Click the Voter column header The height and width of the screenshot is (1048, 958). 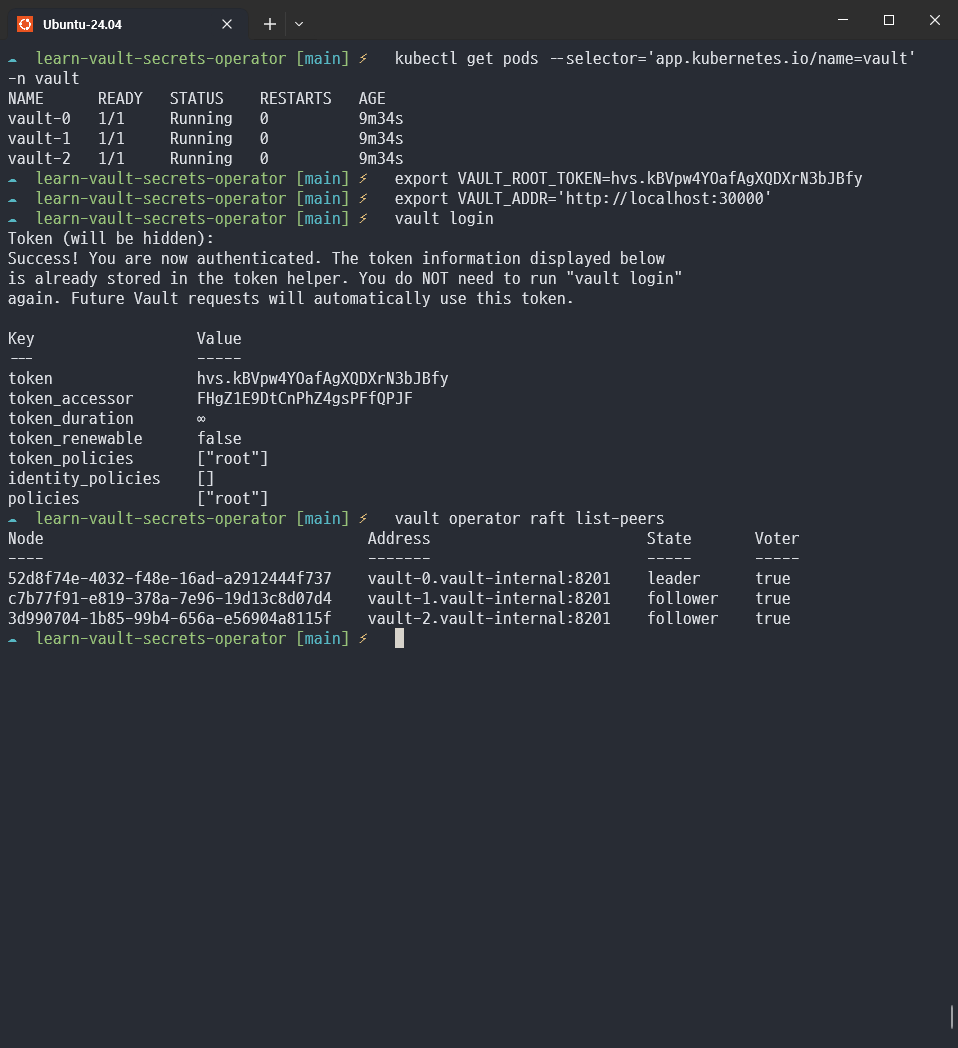[777, 539]
